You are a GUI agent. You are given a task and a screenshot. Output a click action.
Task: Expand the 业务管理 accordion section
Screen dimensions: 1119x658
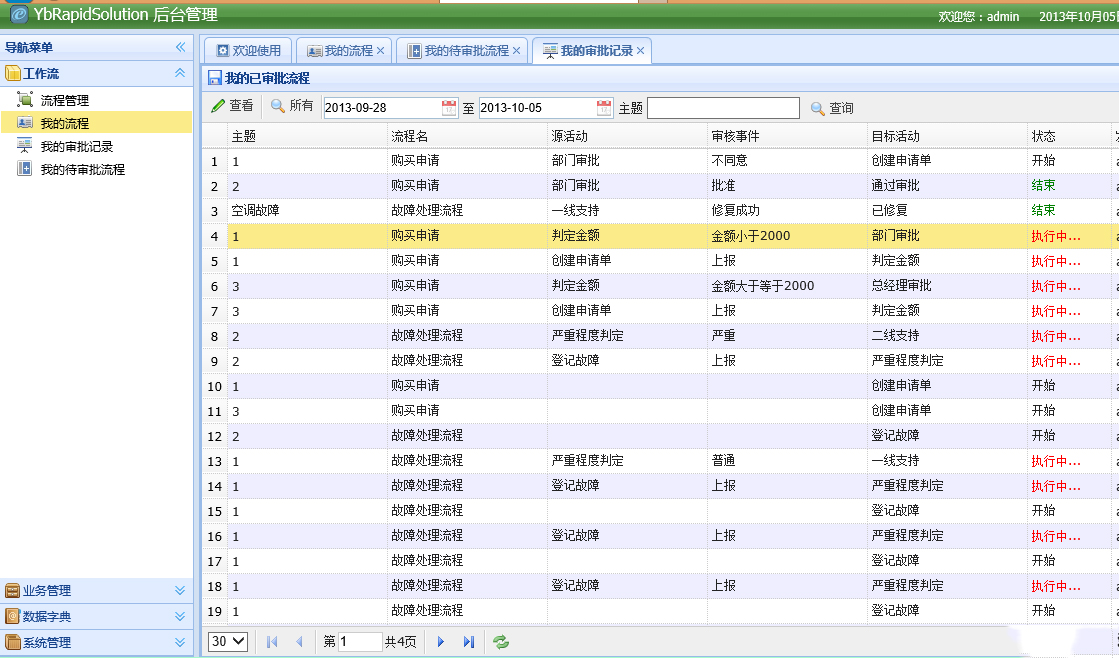(x=180, y=591)
